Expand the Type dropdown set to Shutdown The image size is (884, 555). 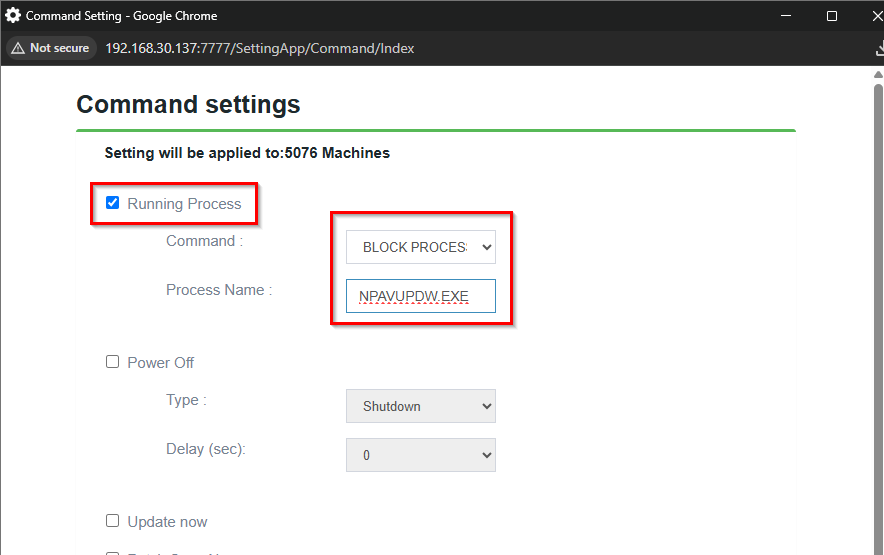(420, 406)
